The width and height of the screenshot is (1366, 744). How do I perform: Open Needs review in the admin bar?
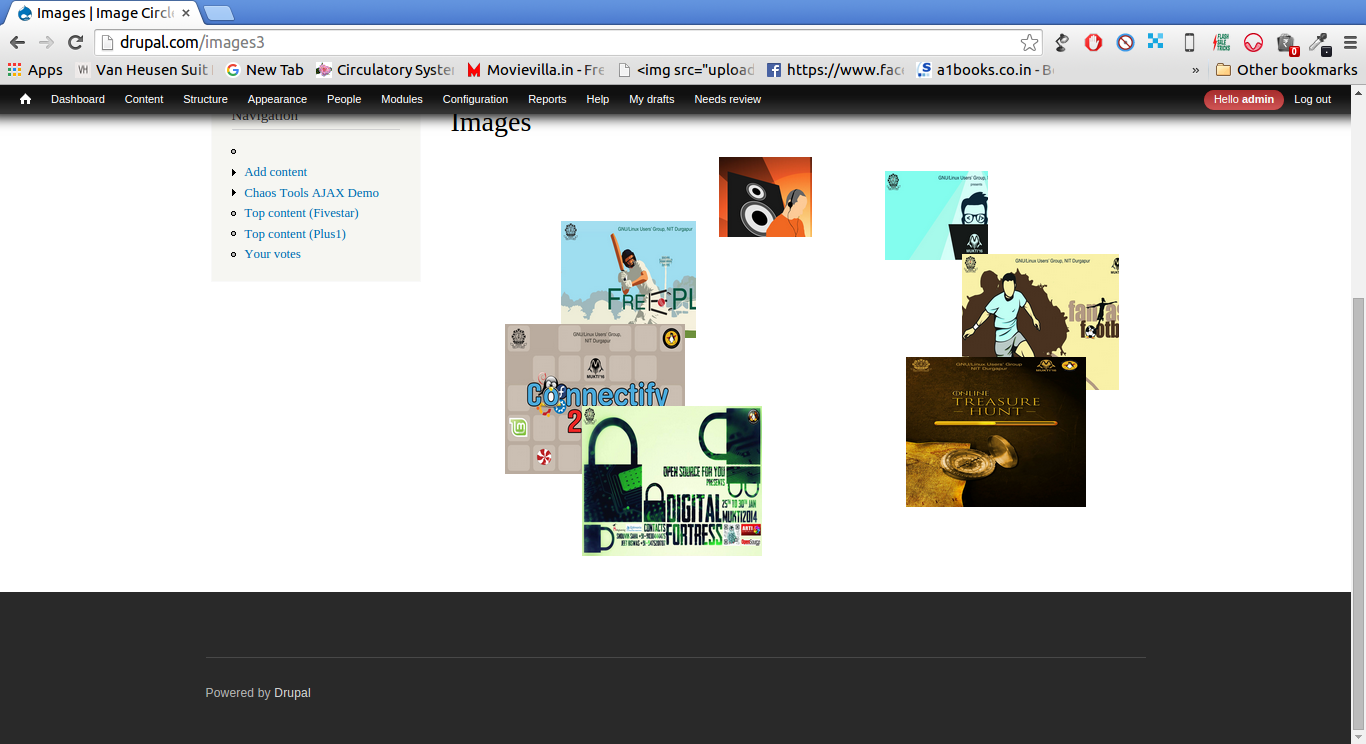727,99
